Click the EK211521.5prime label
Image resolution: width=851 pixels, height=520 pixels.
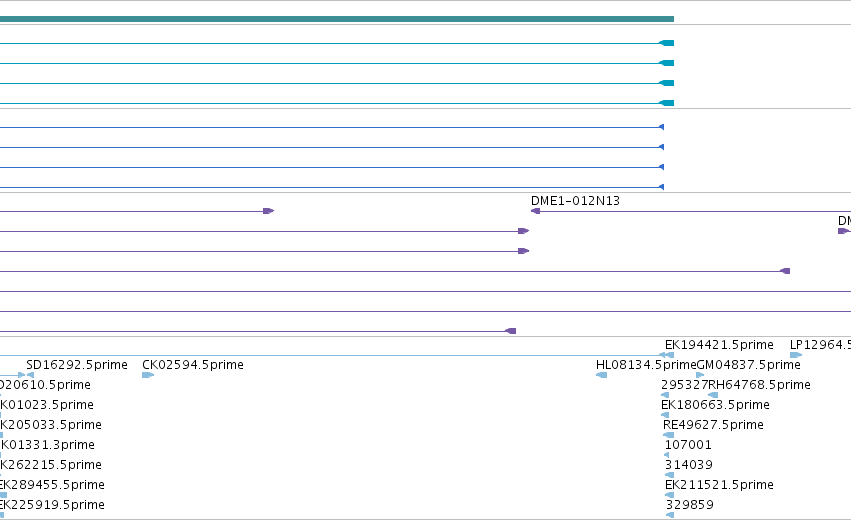tap(719, 485)
